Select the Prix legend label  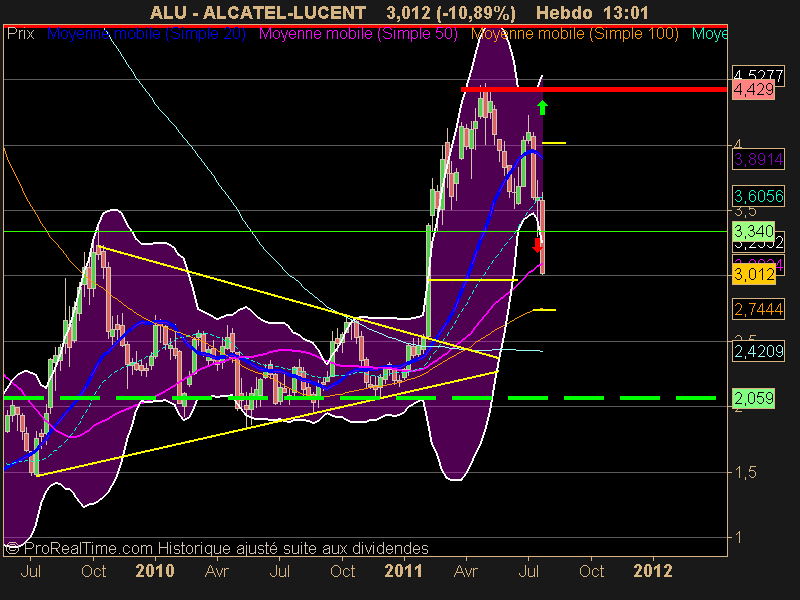tap(20, 34)
